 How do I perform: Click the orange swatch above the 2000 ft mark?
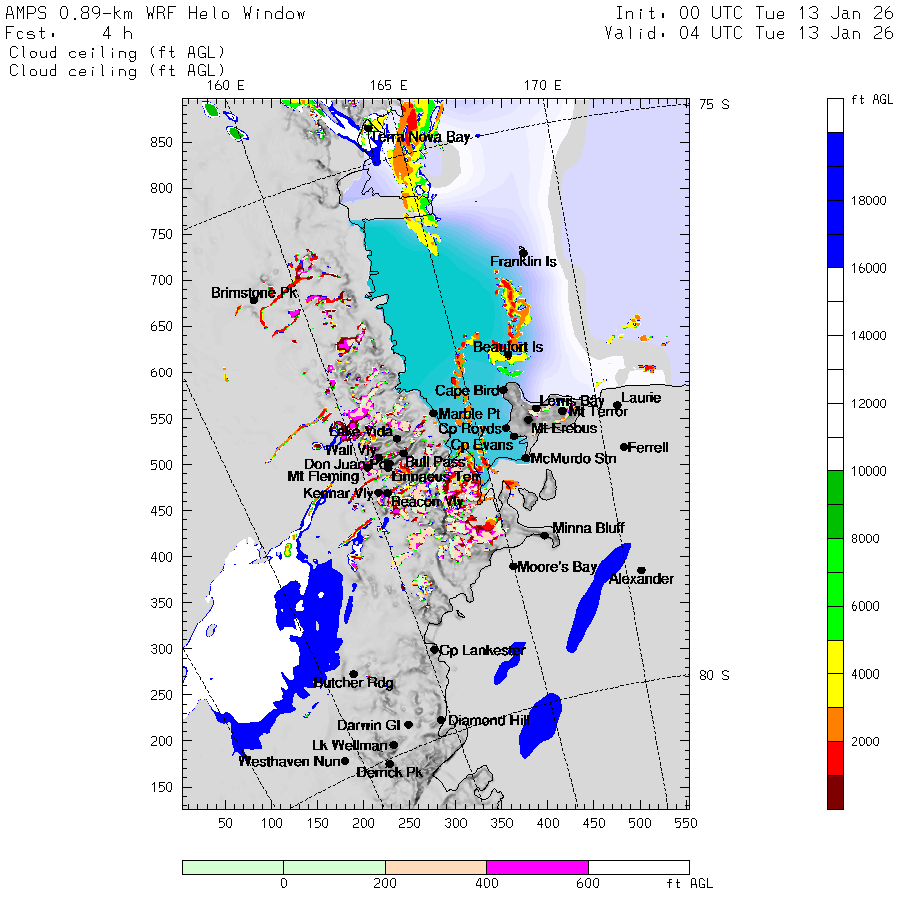point(835,724)
